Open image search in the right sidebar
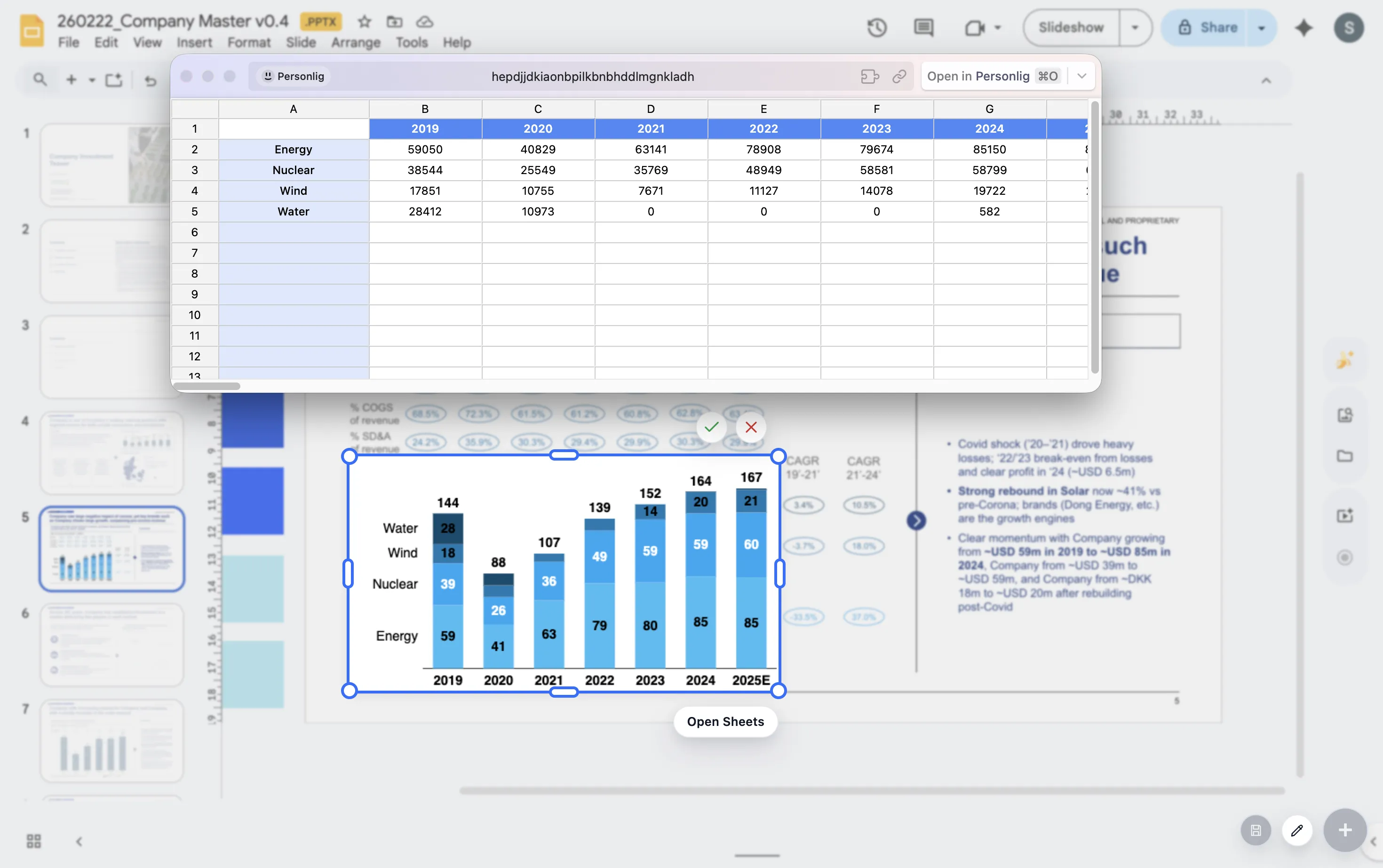Image resolution: width=1383 pixels, height=868 pixels. tap(1345, 414)
